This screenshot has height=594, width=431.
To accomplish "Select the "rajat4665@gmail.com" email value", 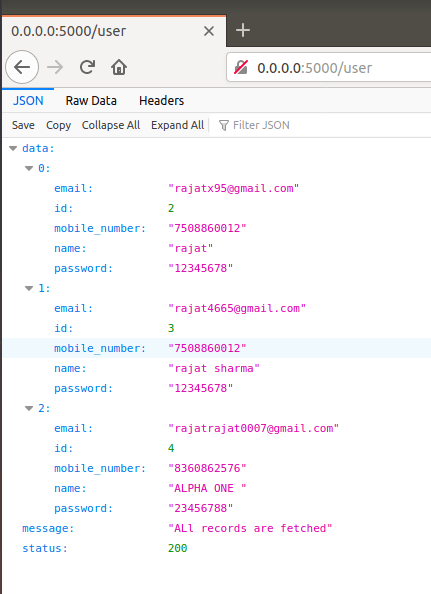I will pos(237,308).
